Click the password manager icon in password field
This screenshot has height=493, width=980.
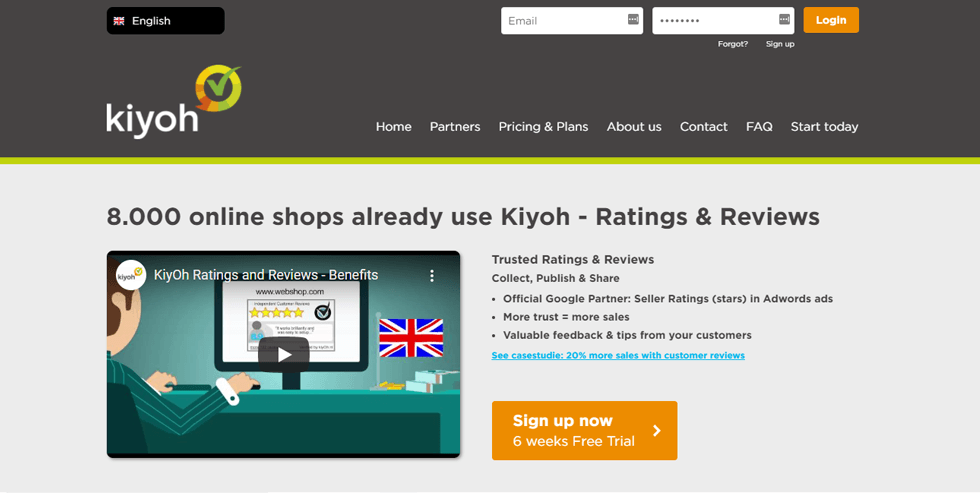click(784, 19)
